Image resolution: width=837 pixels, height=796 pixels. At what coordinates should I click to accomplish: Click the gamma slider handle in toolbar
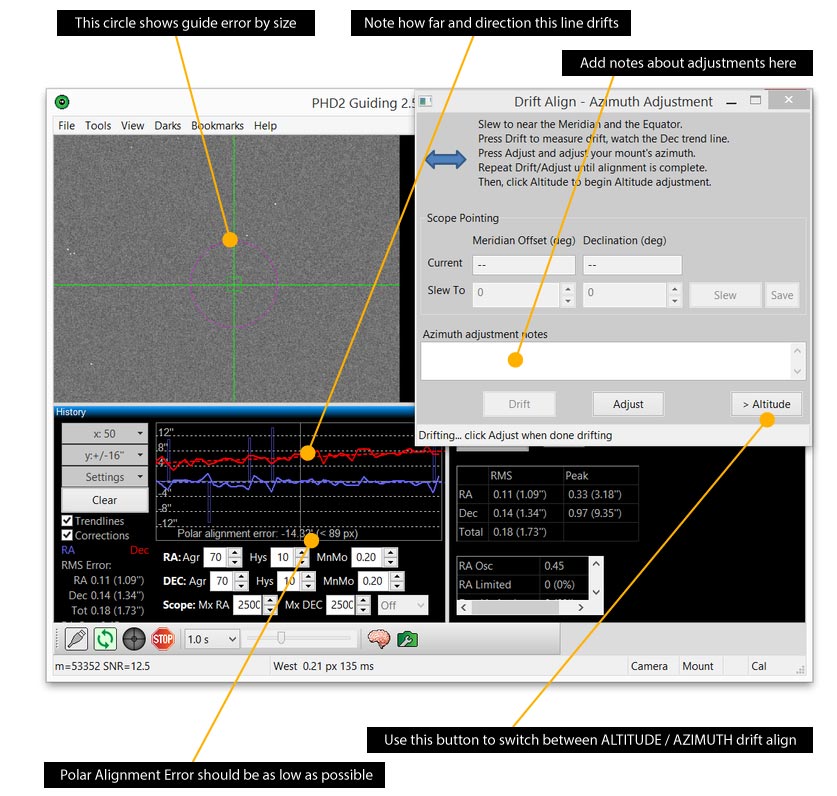click(x=281, y=638)
